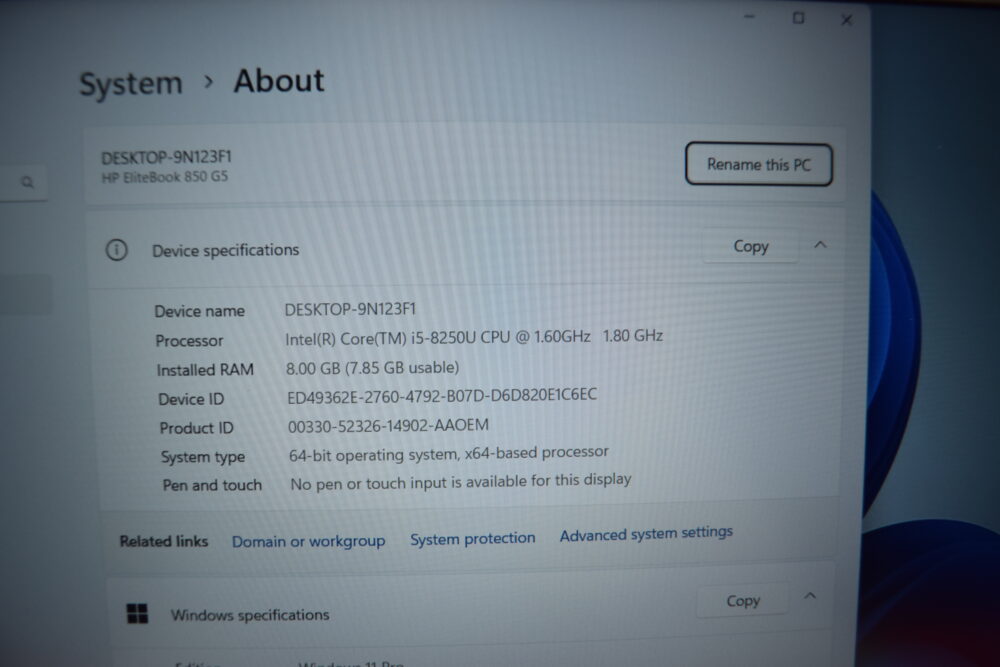Screen dimensions: 1000x667
Task: Click the System type label
Action: [x=203, y=457]
